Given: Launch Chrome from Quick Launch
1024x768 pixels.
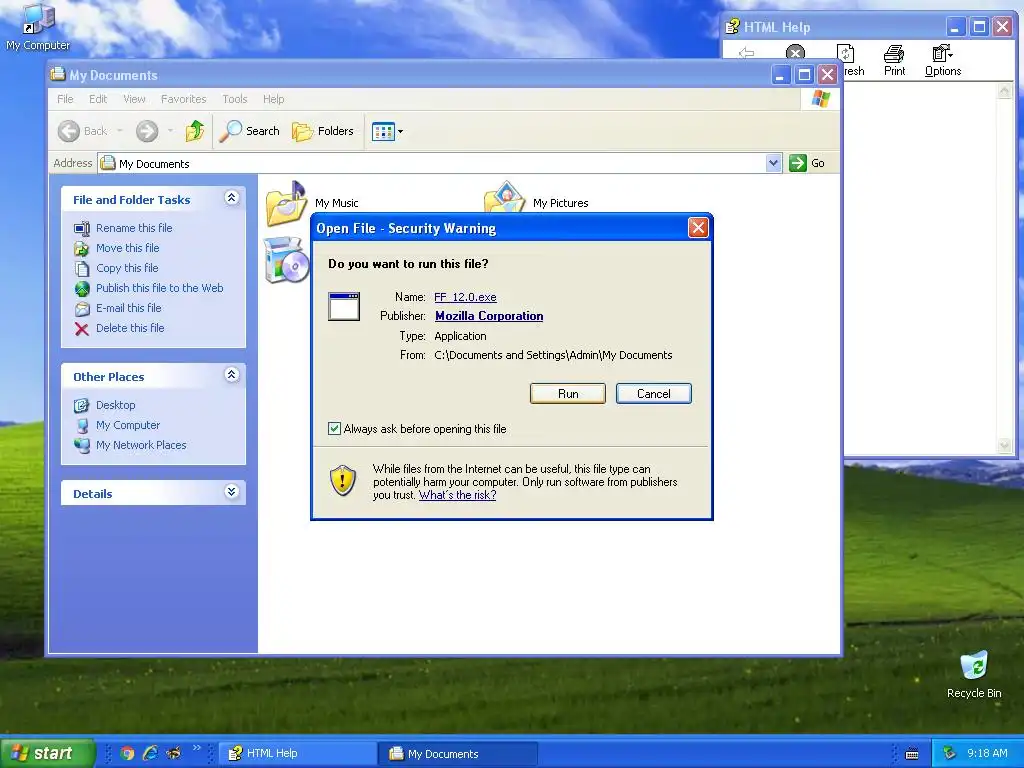Looking at the screenshot, I should pos(127,753).
